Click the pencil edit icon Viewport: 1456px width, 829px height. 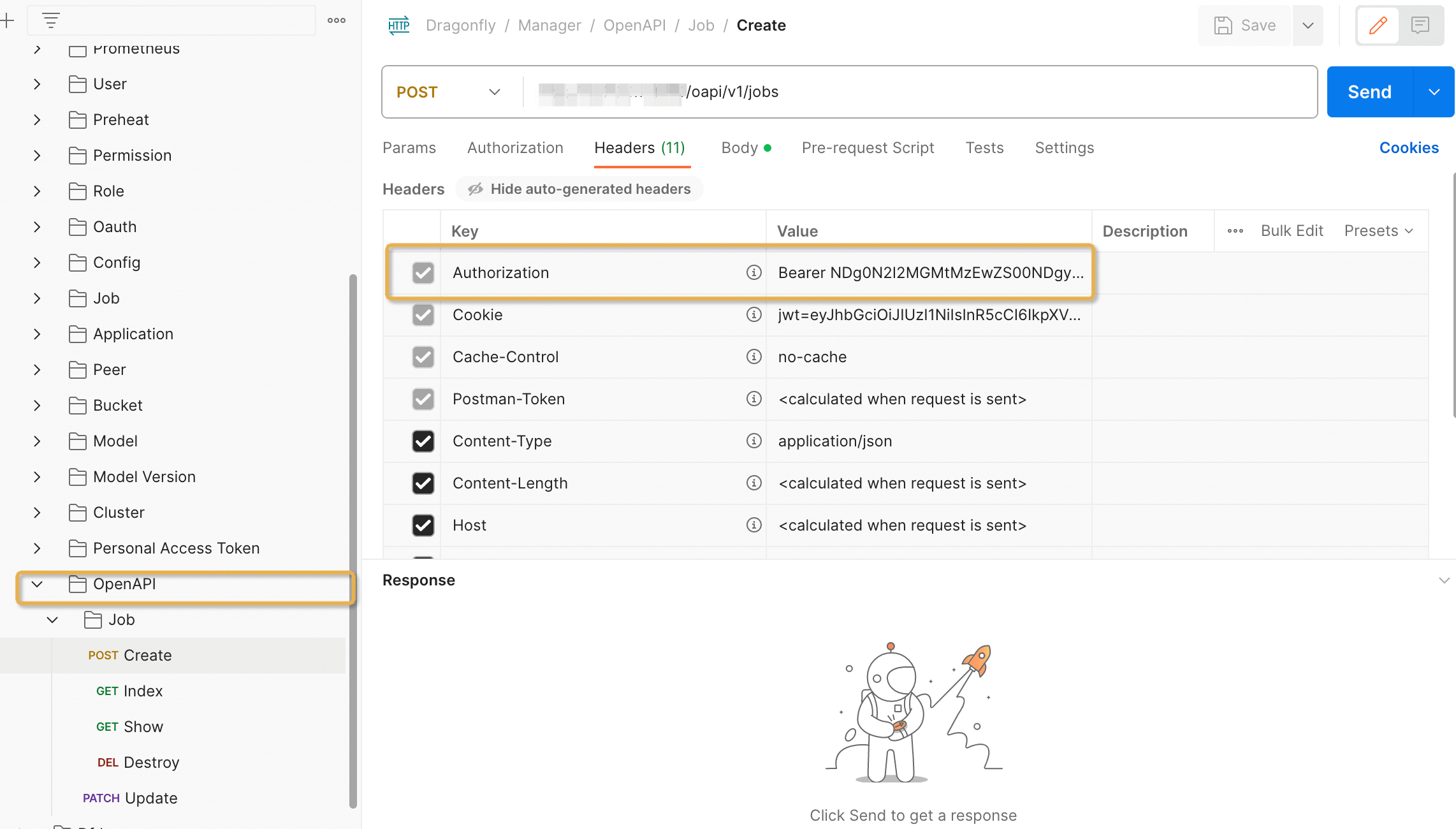pos(1378,26)
